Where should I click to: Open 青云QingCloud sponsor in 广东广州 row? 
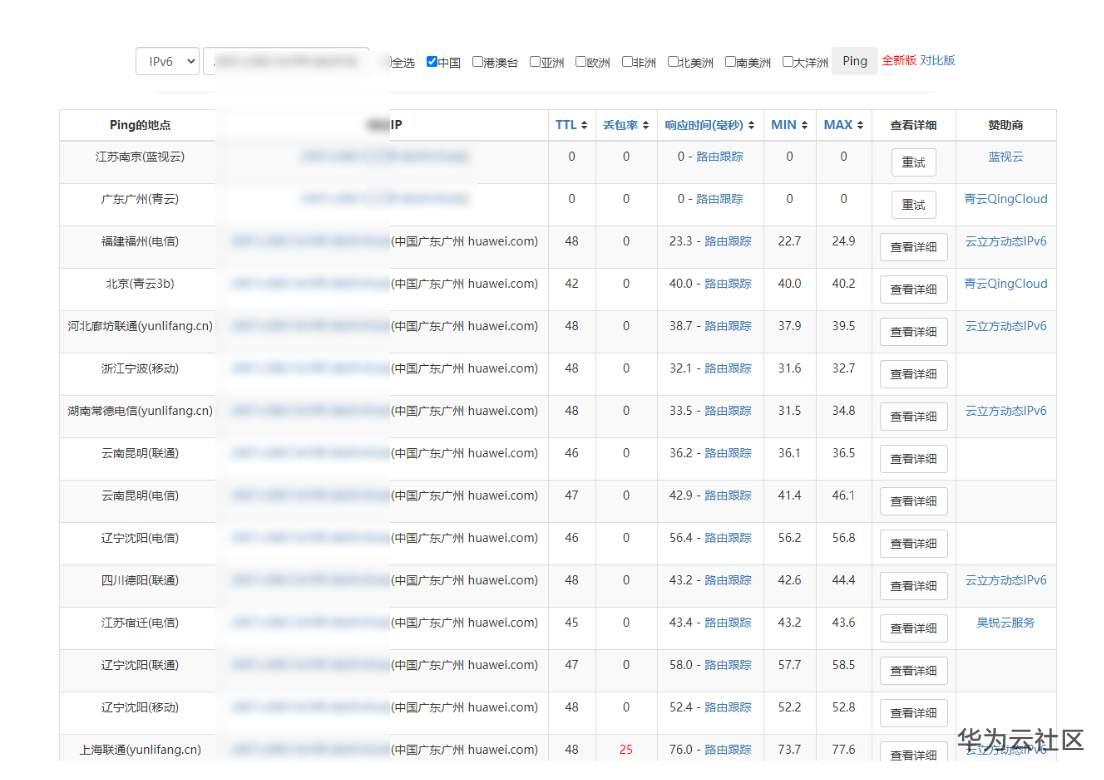point(1005,199)
